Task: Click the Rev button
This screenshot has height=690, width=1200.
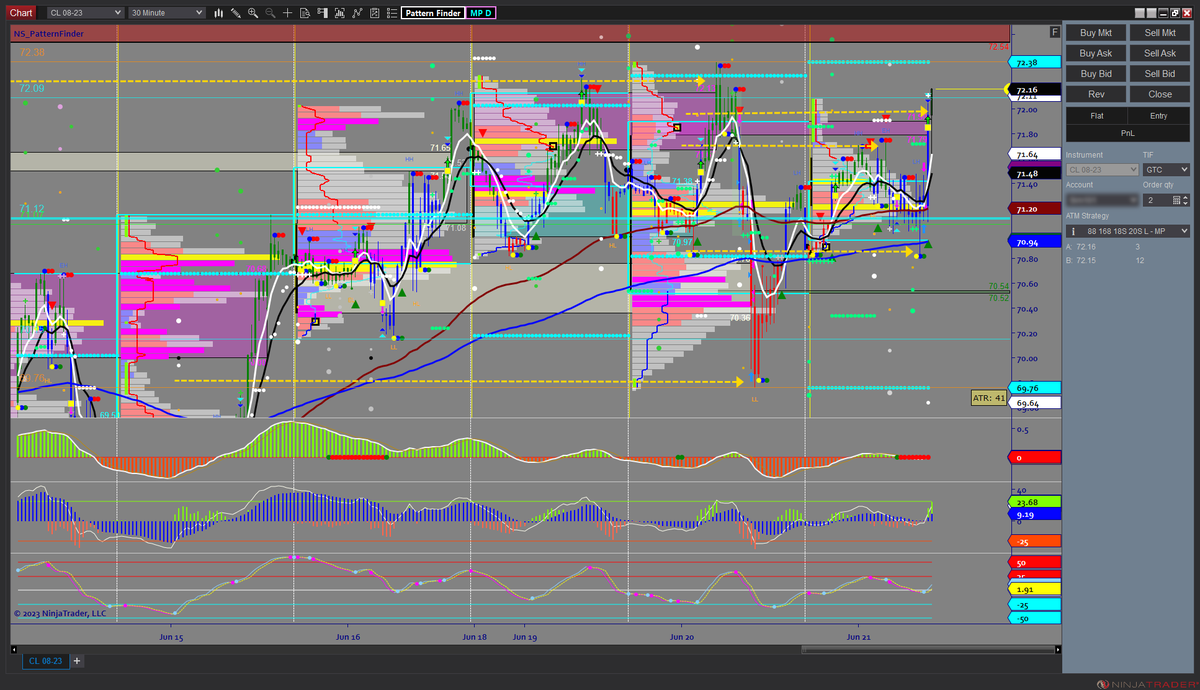Action: tap(1096, 94)
